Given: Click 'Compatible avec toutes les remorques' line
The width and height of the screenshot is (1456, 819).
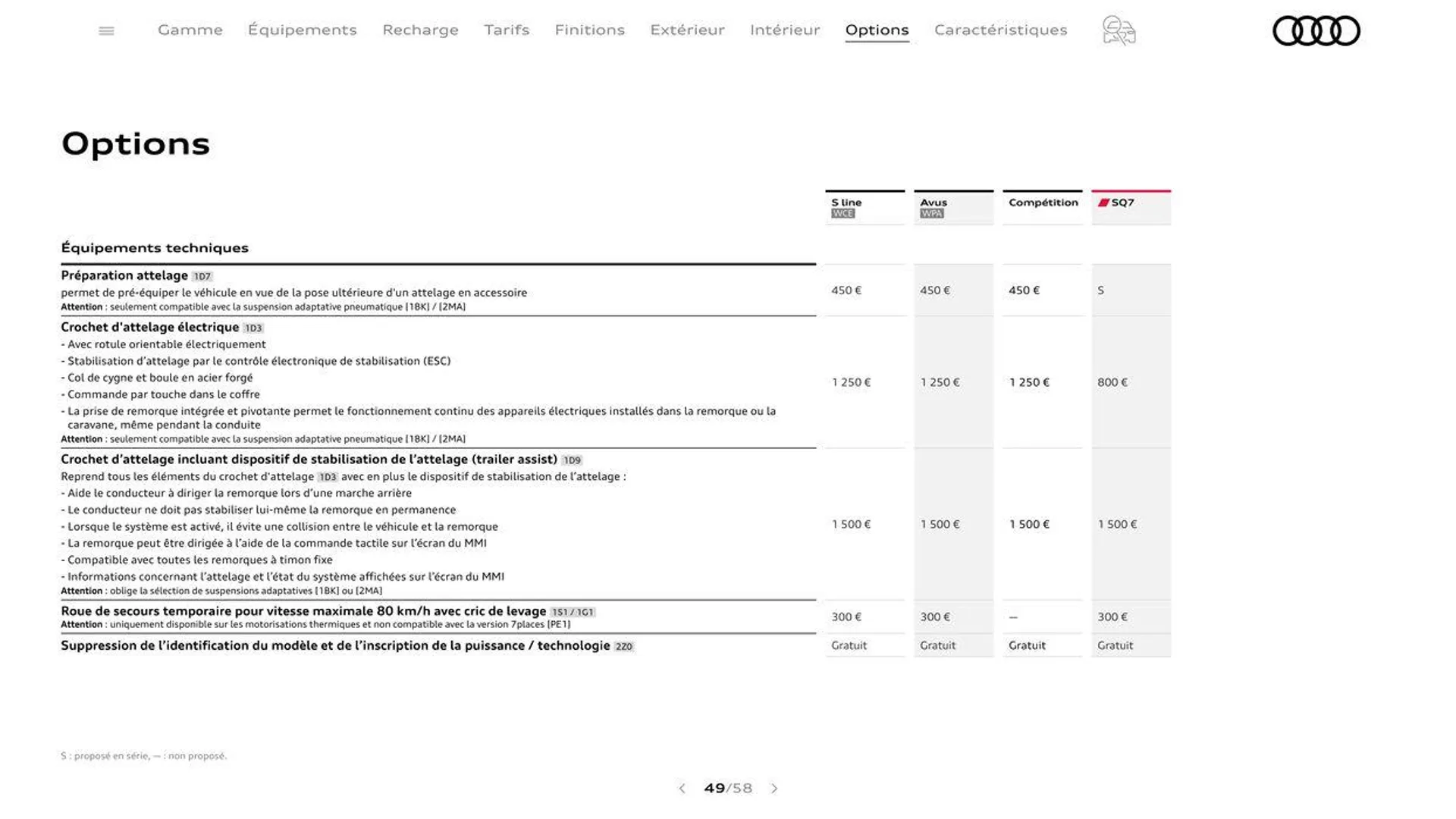Looking at the screenshot, I should coord(196,560).
